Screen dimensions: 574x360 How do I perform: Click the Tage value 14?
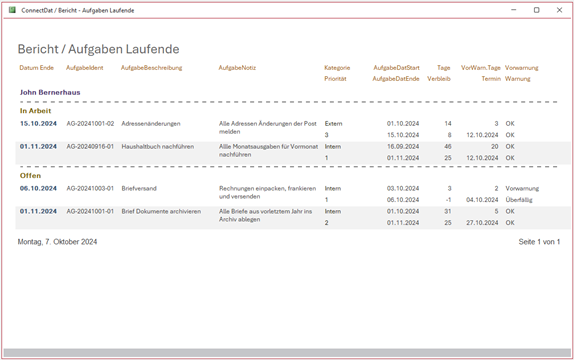tap(448, 123)
